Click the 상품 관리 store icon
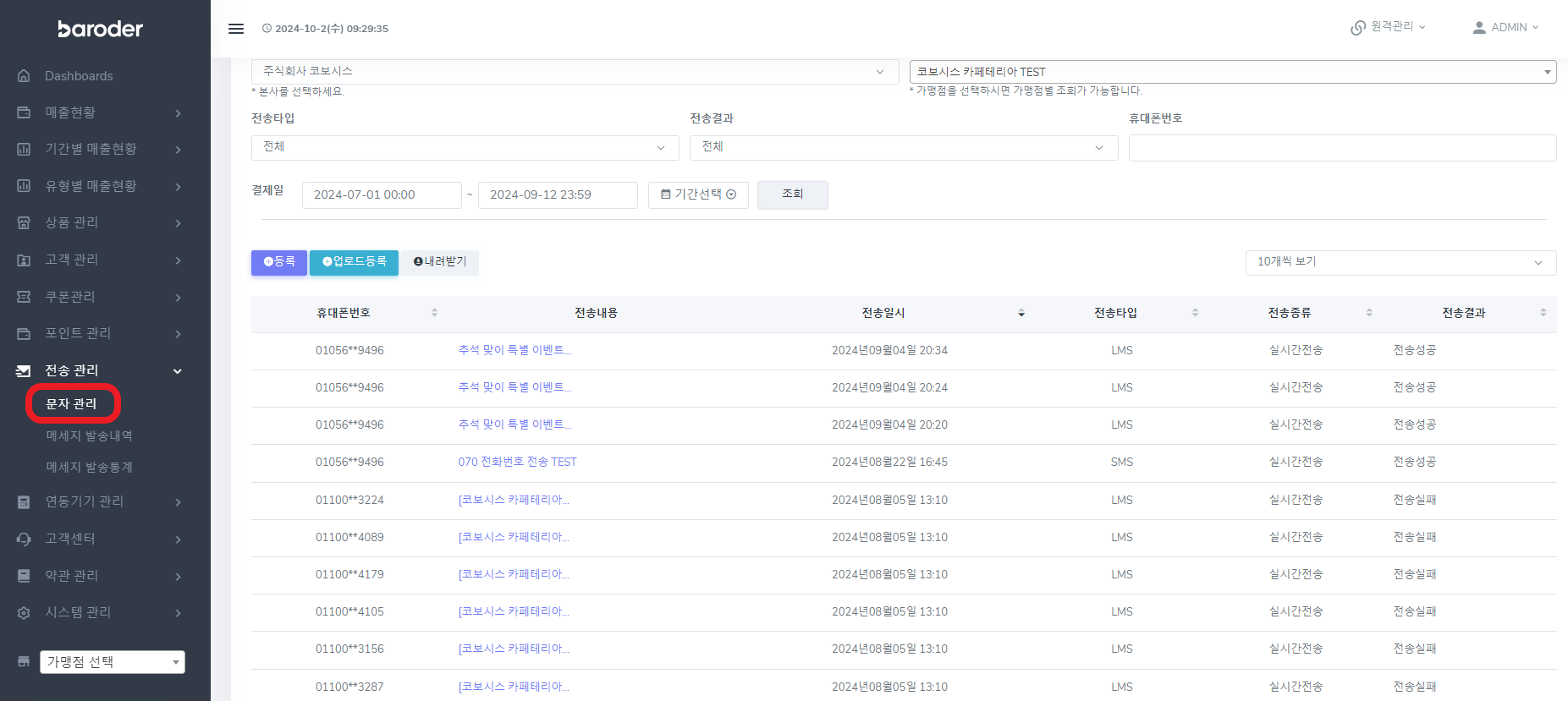Viewport: 1568px width, 701px height. [x=24, y=223]
